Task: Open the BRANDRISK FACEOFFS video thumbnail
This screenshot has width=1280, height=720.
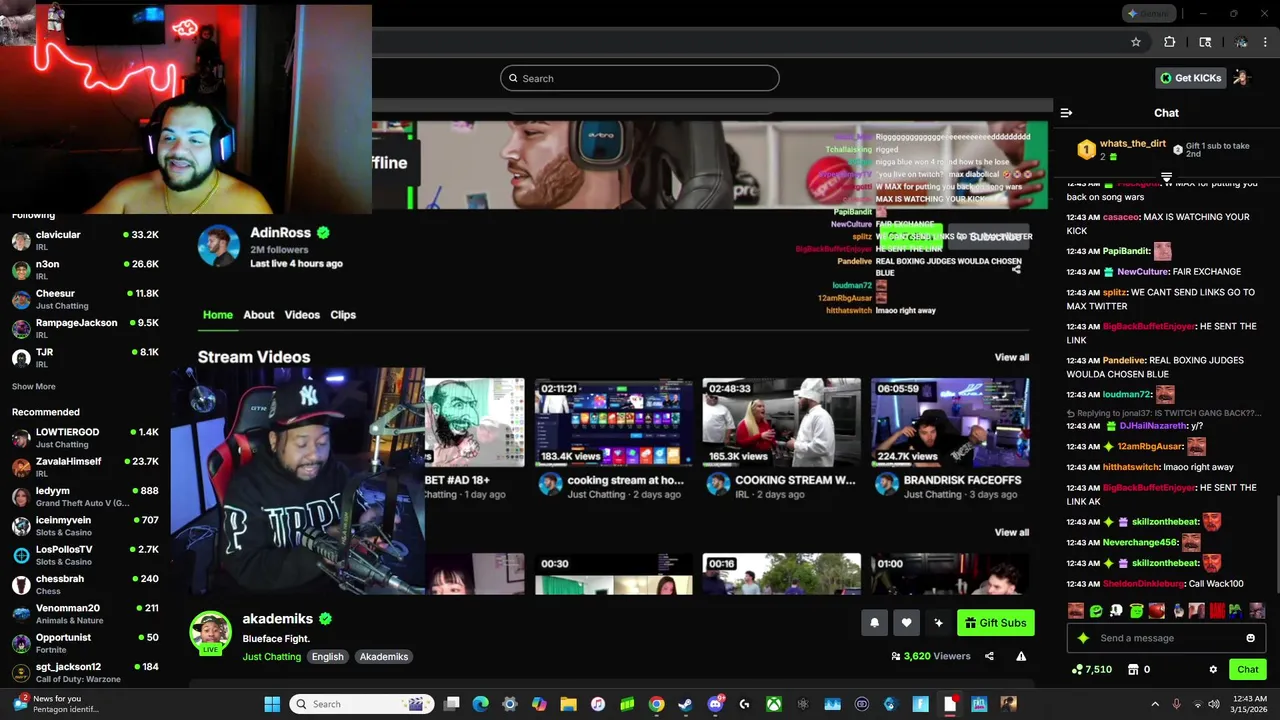Action: (x=950, y=422)
